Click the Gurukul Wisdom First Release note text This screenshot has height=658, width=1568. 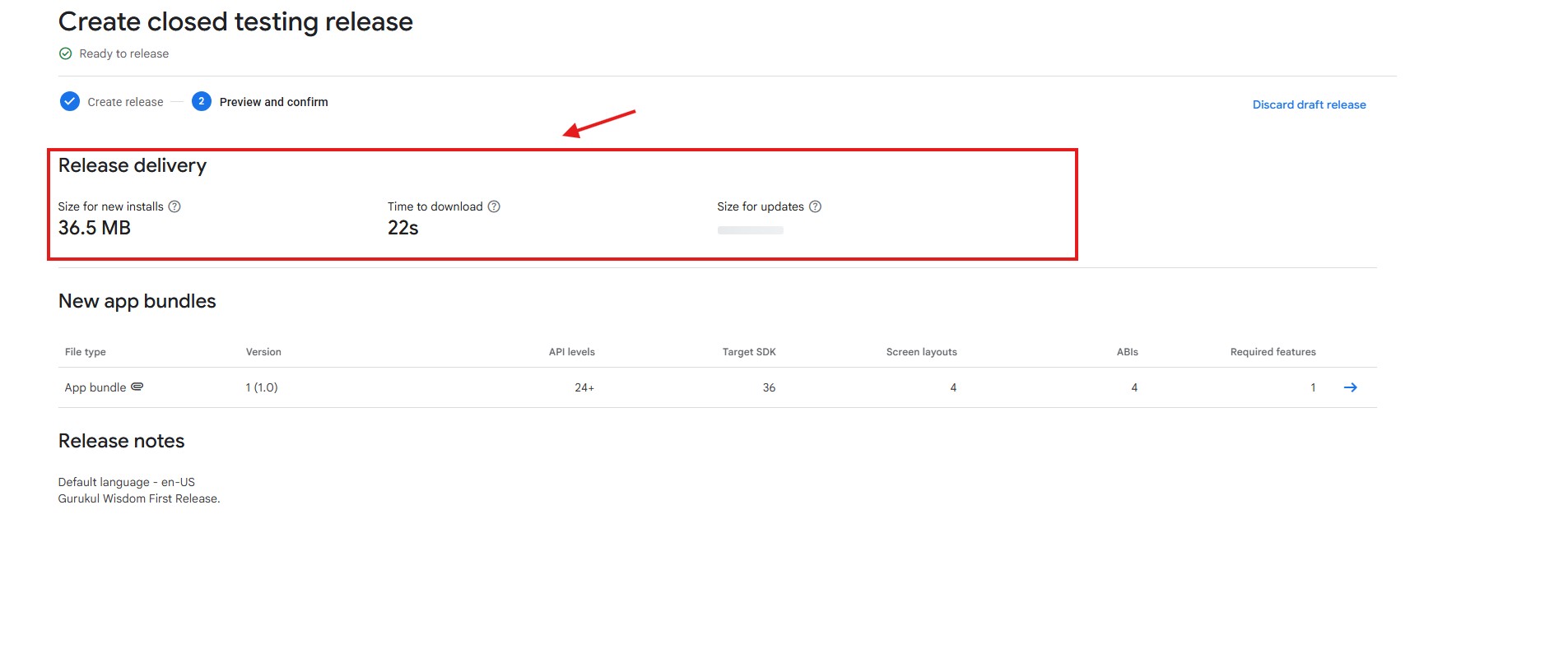click(x=139, y=498)
